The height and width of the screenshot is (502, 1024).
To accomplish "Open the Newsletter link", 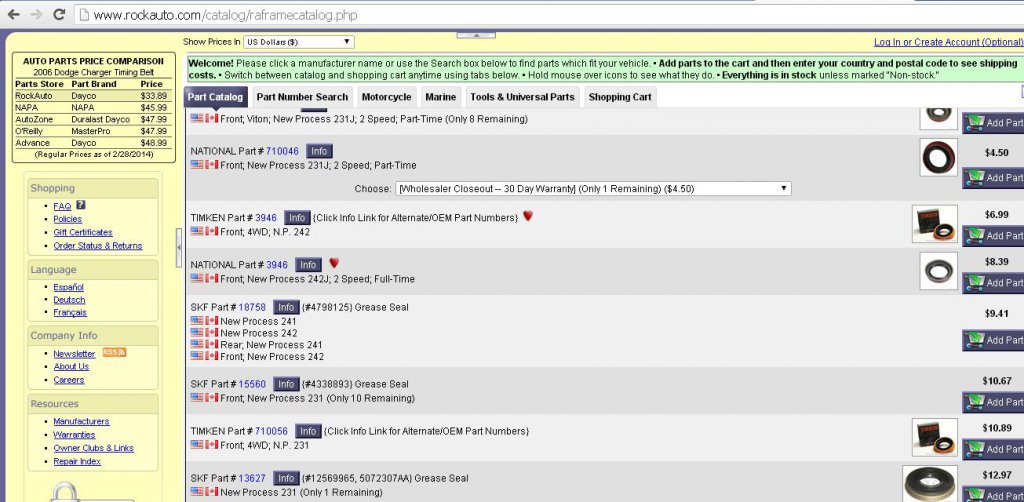I will click(x=74, y=354).
